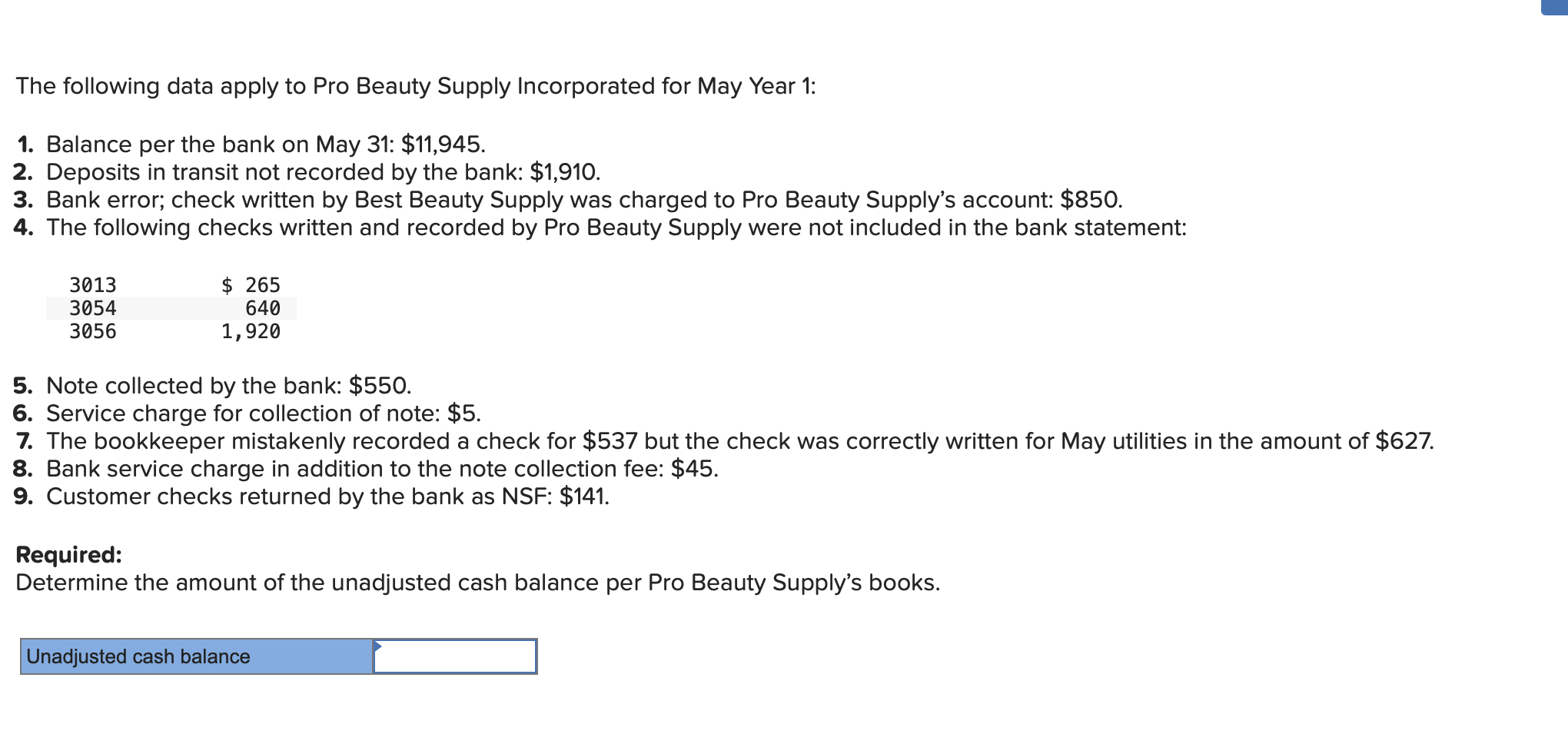Click the blue button at top-right corner
The image size is (1568, 744).
coord(1554,7)
